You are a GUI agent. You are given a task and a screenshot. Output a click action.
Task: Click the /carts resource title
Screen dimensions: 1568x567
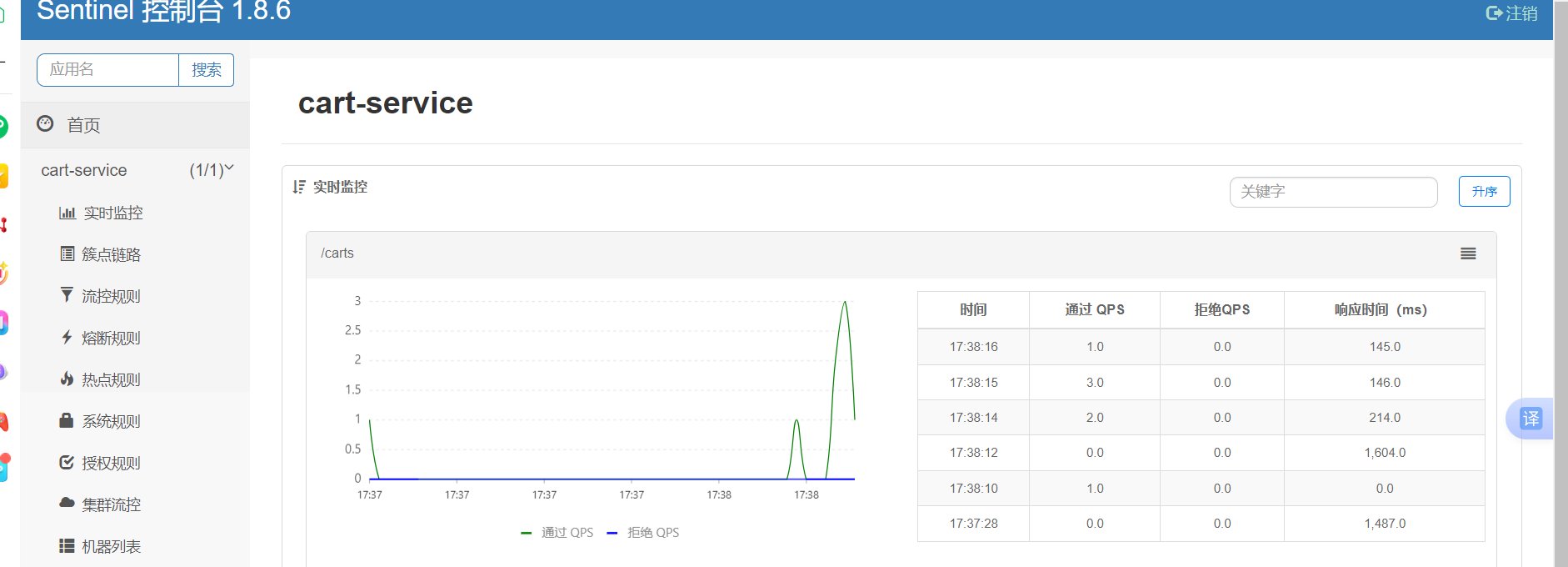pyautogui.click(x=337, y=253)
